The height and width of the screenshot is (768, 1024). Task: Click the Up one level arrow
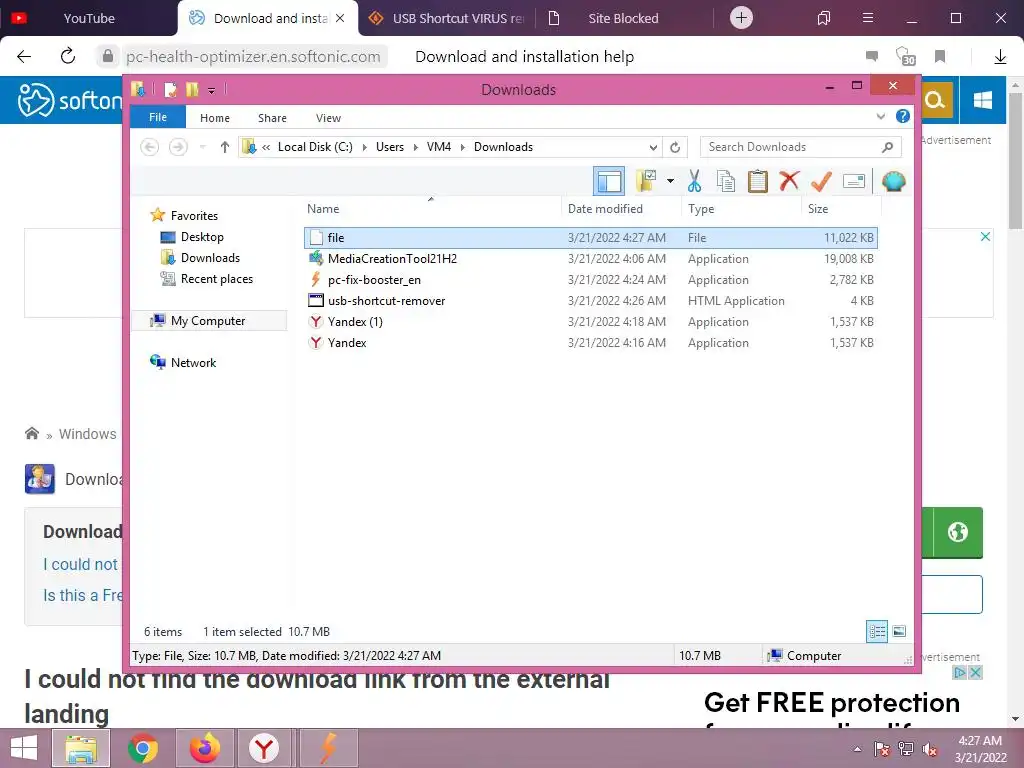point(225,148)
